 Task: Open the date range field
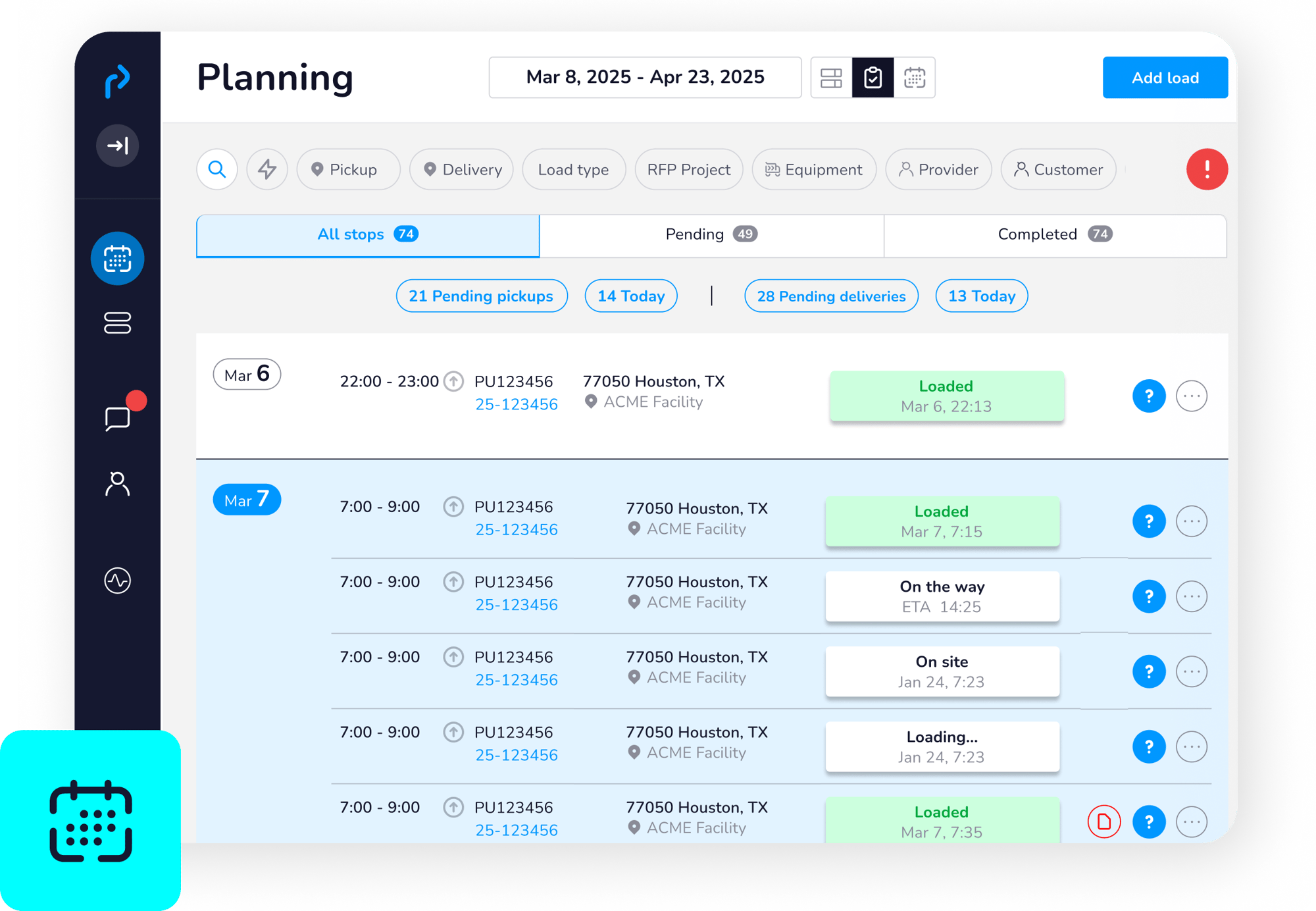pos(645,78)
